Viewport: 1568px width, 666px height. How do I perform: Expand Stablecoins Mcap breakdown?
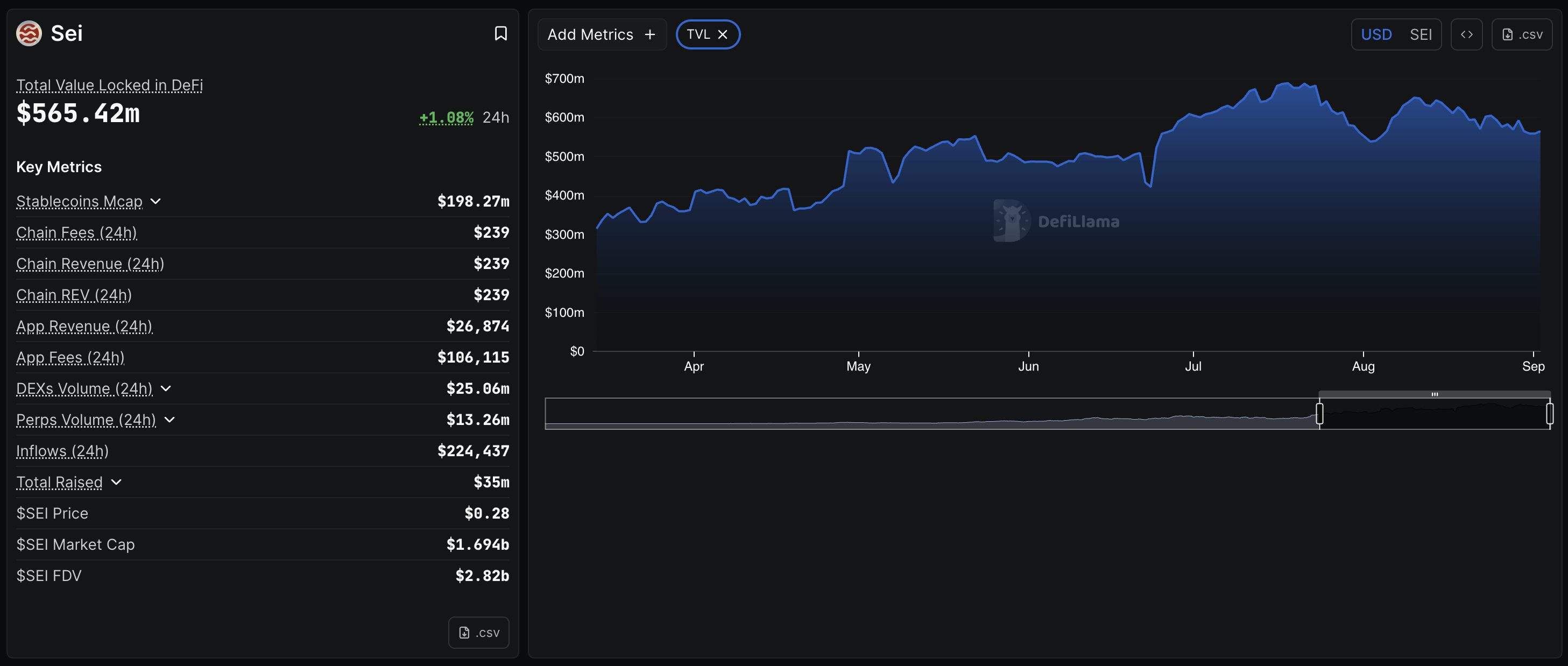click(x=156, y=202)
